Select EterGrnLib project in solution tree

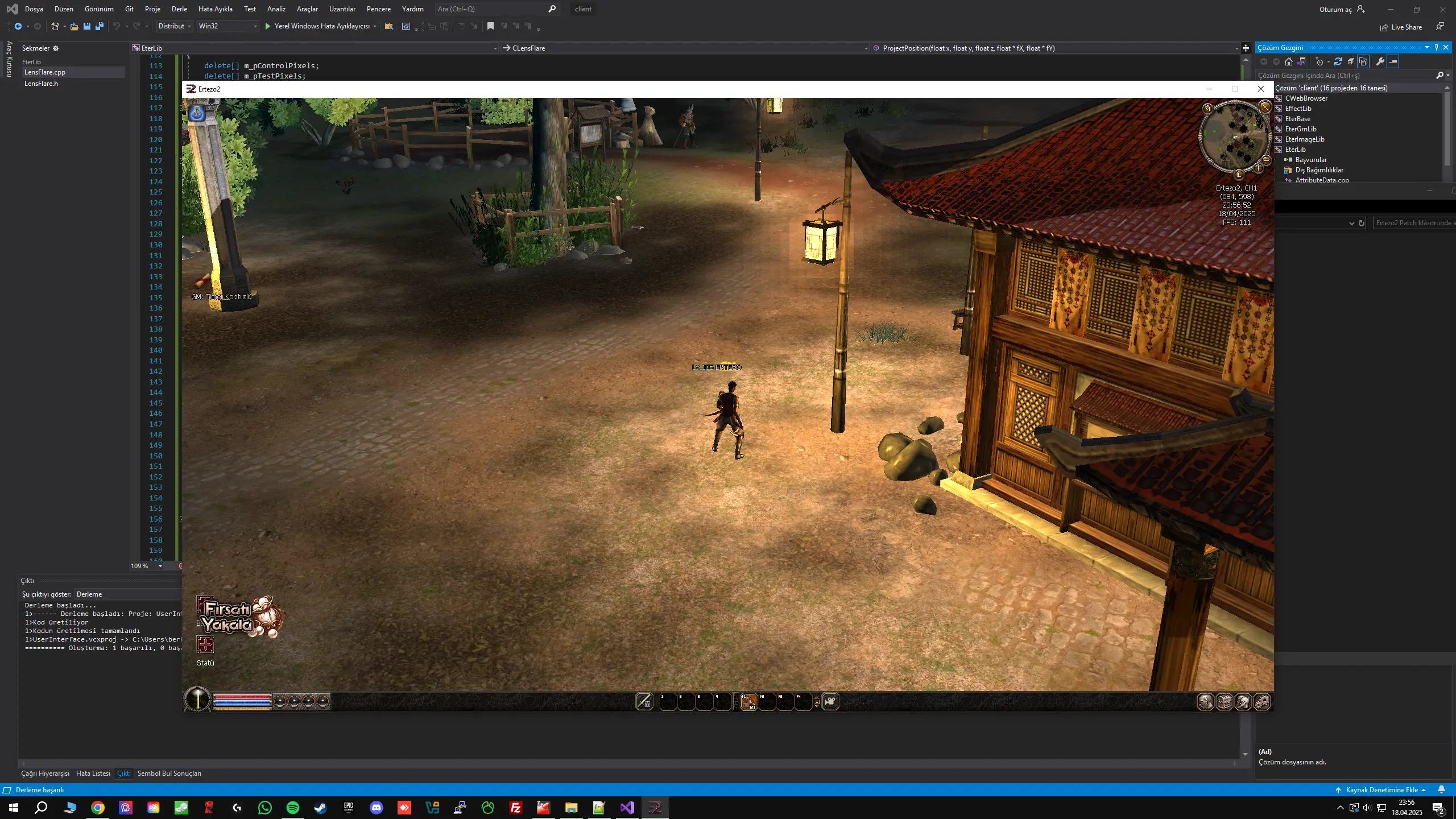pyautogui.click(x=1301, y=129)
